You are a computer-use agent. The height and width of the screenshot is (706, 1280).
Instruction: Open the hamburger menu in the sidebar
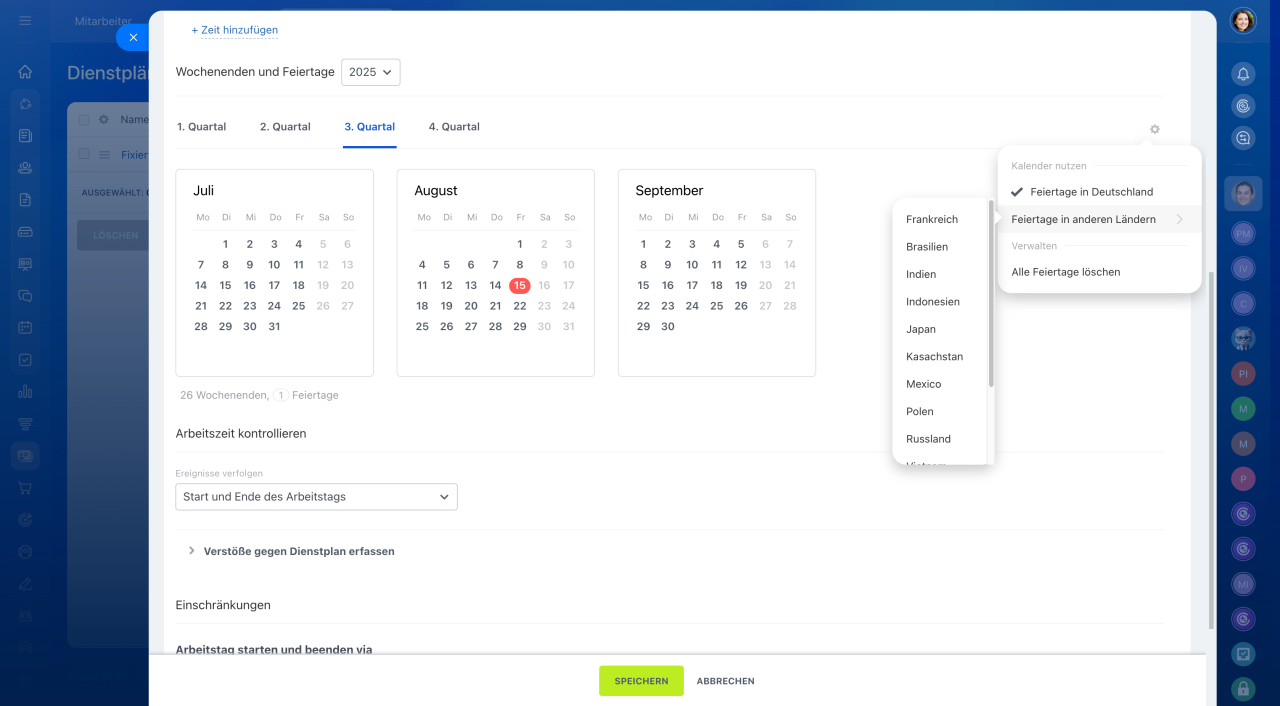25,21
